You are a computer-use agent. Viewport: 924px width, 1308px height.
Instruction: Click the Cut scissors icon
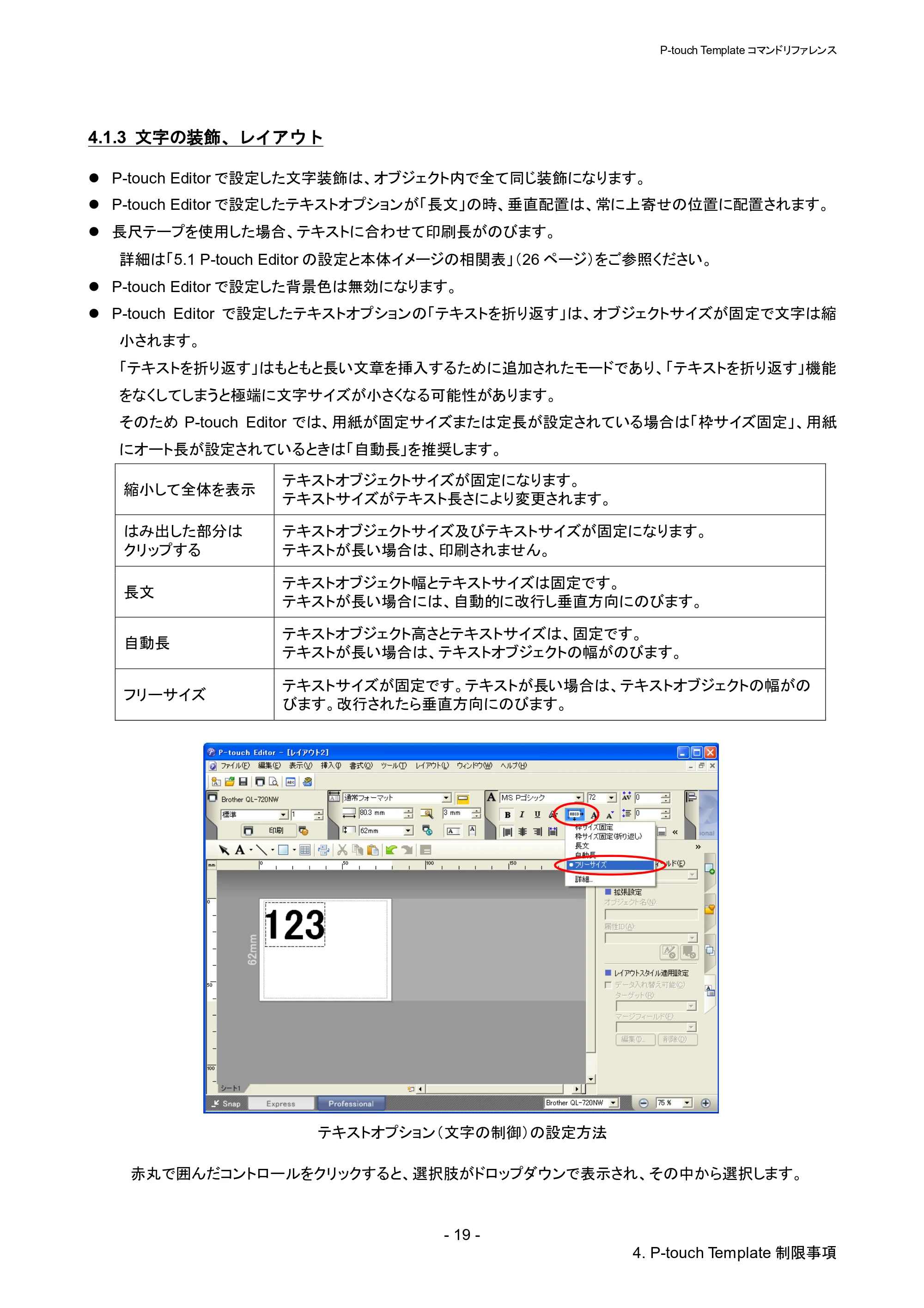[x=342, y=850]
